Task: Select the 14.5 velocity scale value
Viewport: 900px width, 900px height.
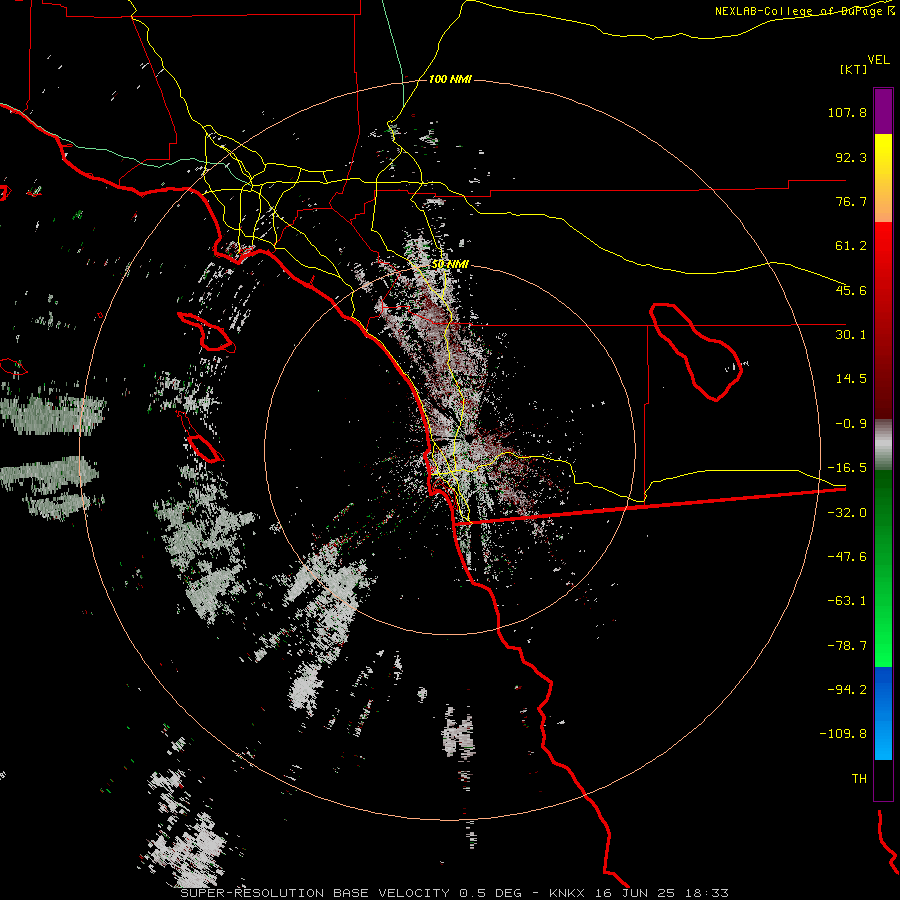Action: tap(851, 379)
